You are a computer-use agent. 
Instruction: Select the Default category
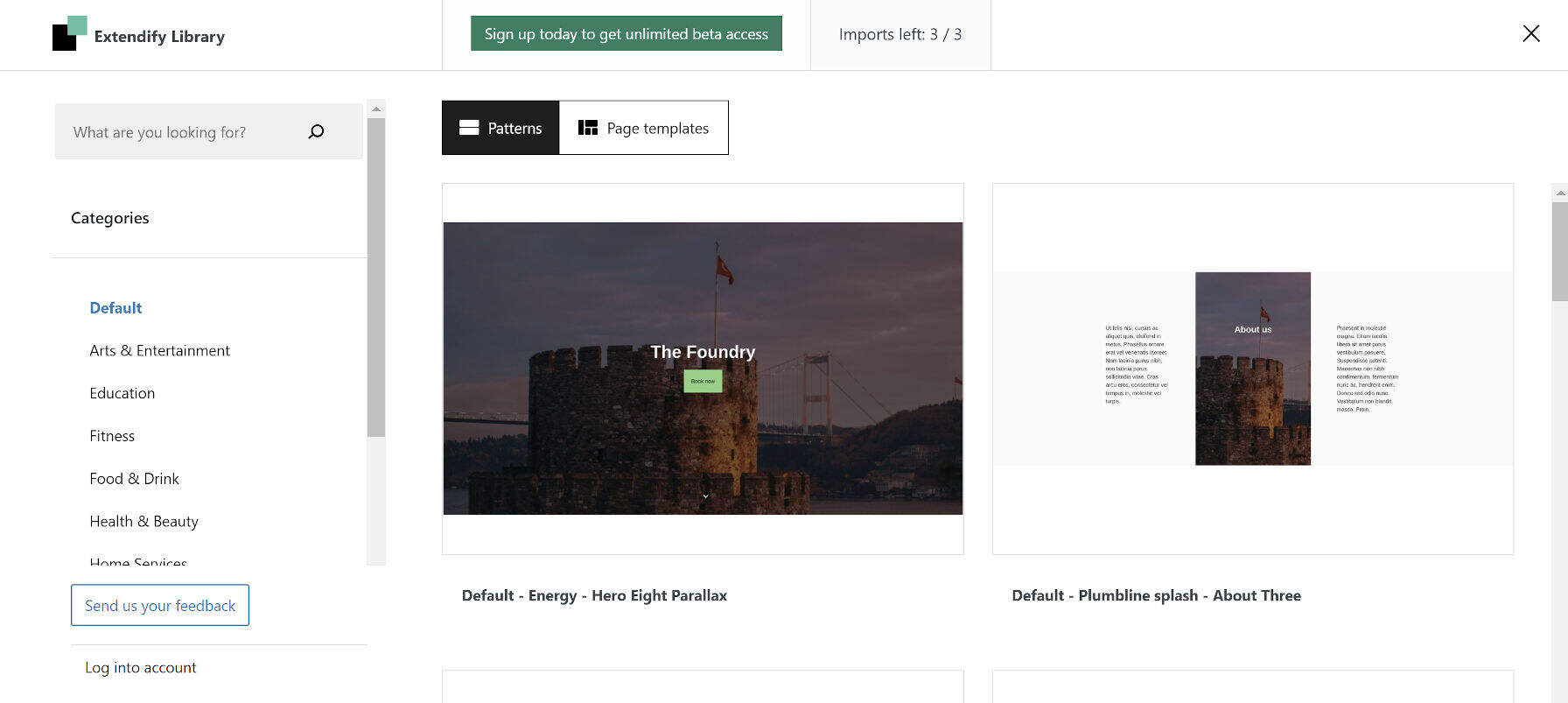click(x=115, y=308)
